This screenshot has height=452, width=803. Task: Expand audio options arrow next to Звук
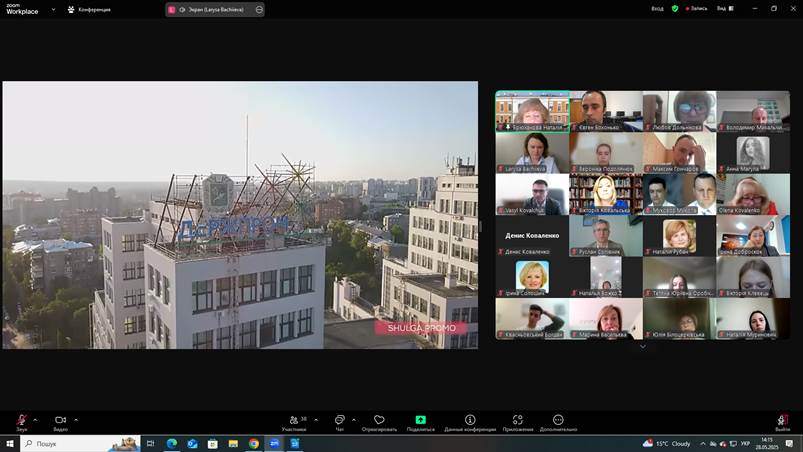[36, 419]
